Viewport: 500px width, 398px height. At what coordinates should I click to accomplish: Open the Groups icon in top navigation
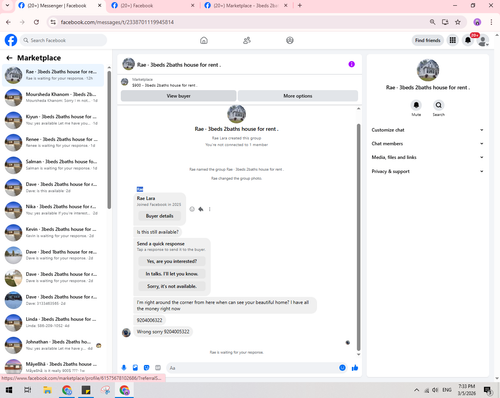coord(290,40)
